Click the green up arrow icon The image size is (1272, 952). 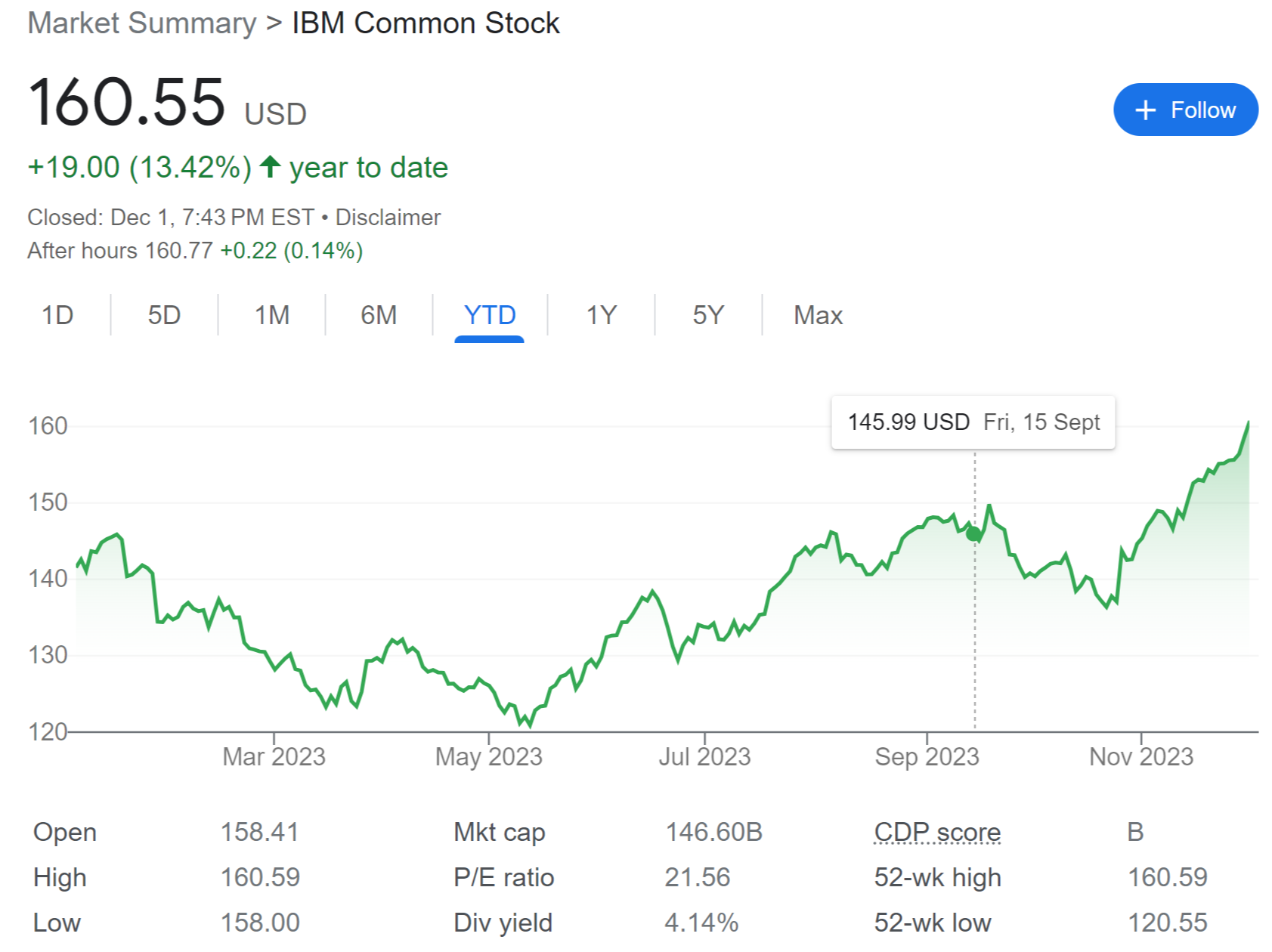coord(270,167)
